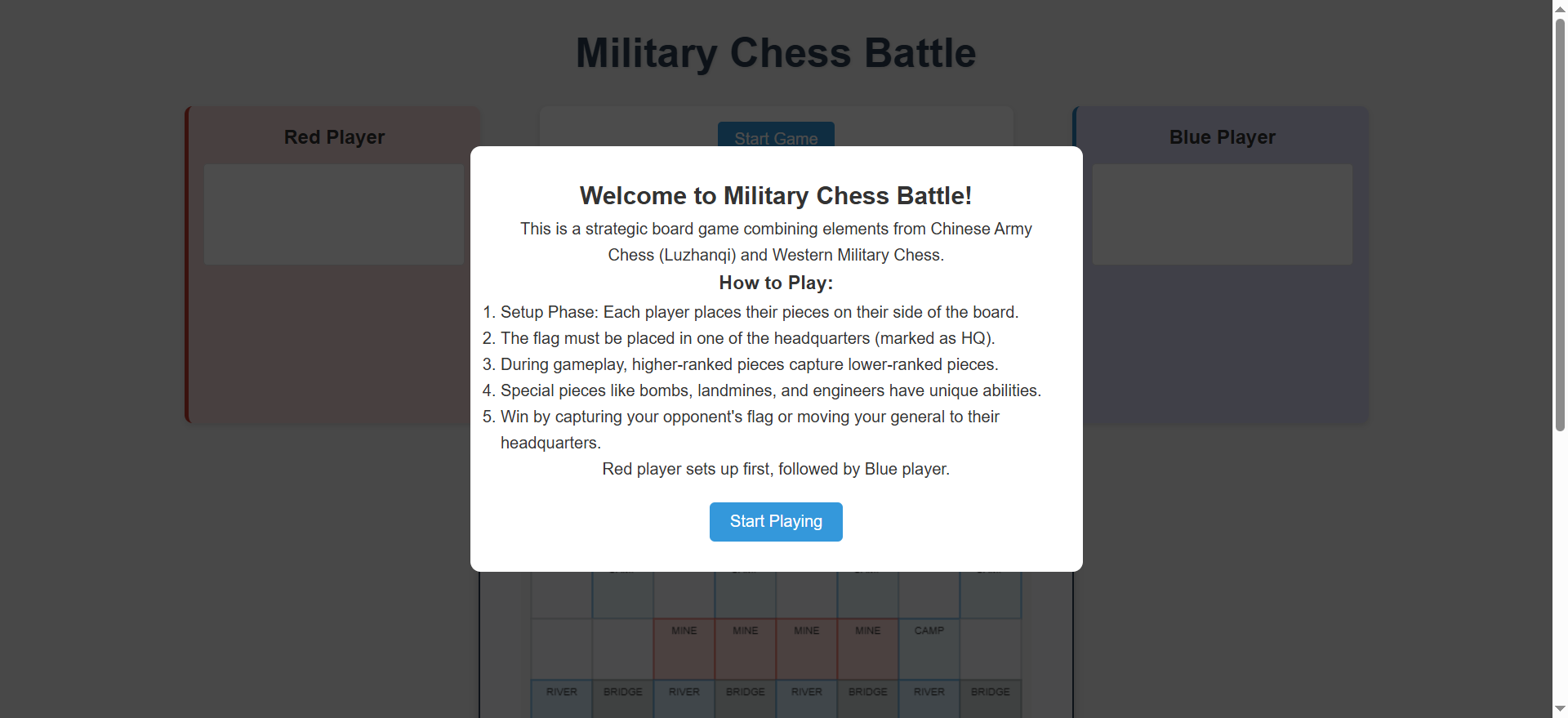Choose the rightmost RIVER cell

point(929,698)
